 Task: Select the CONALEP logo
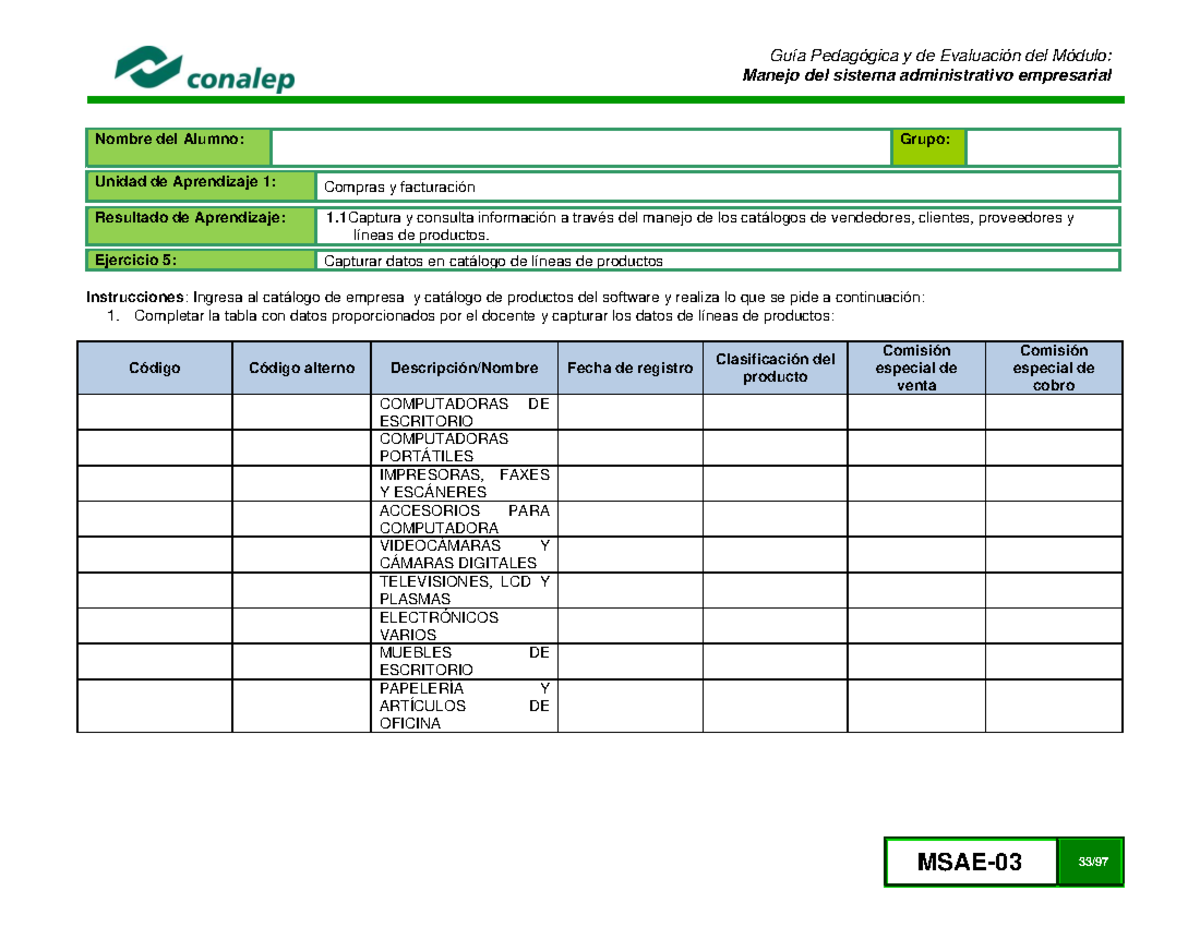click(x=206, y=68)
